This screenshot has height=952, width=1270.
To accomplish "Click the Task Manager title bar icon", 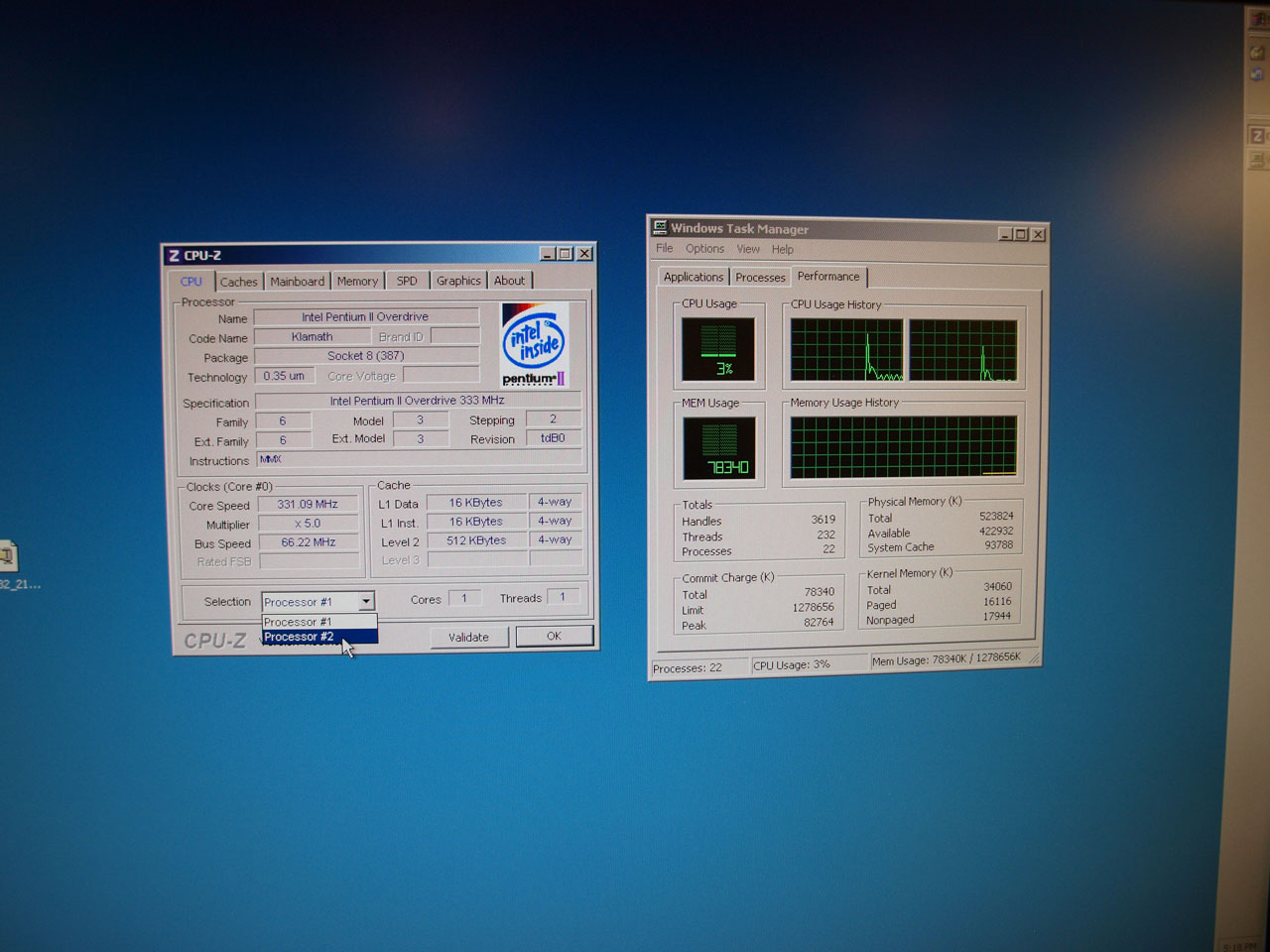I will [660, 228].
